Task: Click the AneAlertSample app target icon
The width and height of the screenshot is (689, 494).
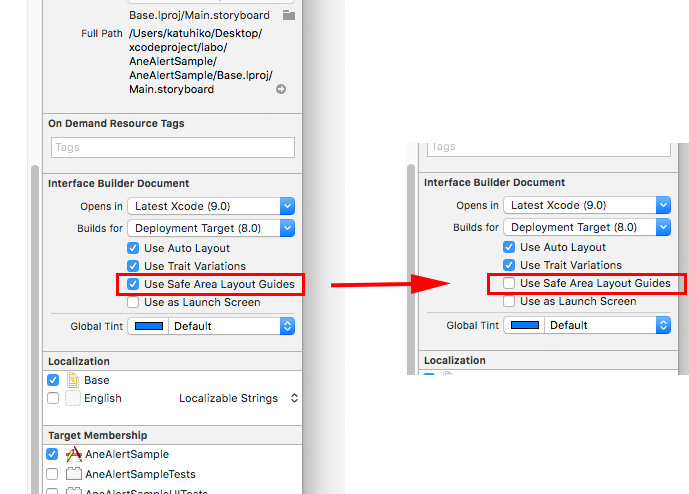Action: coord(73,454)
